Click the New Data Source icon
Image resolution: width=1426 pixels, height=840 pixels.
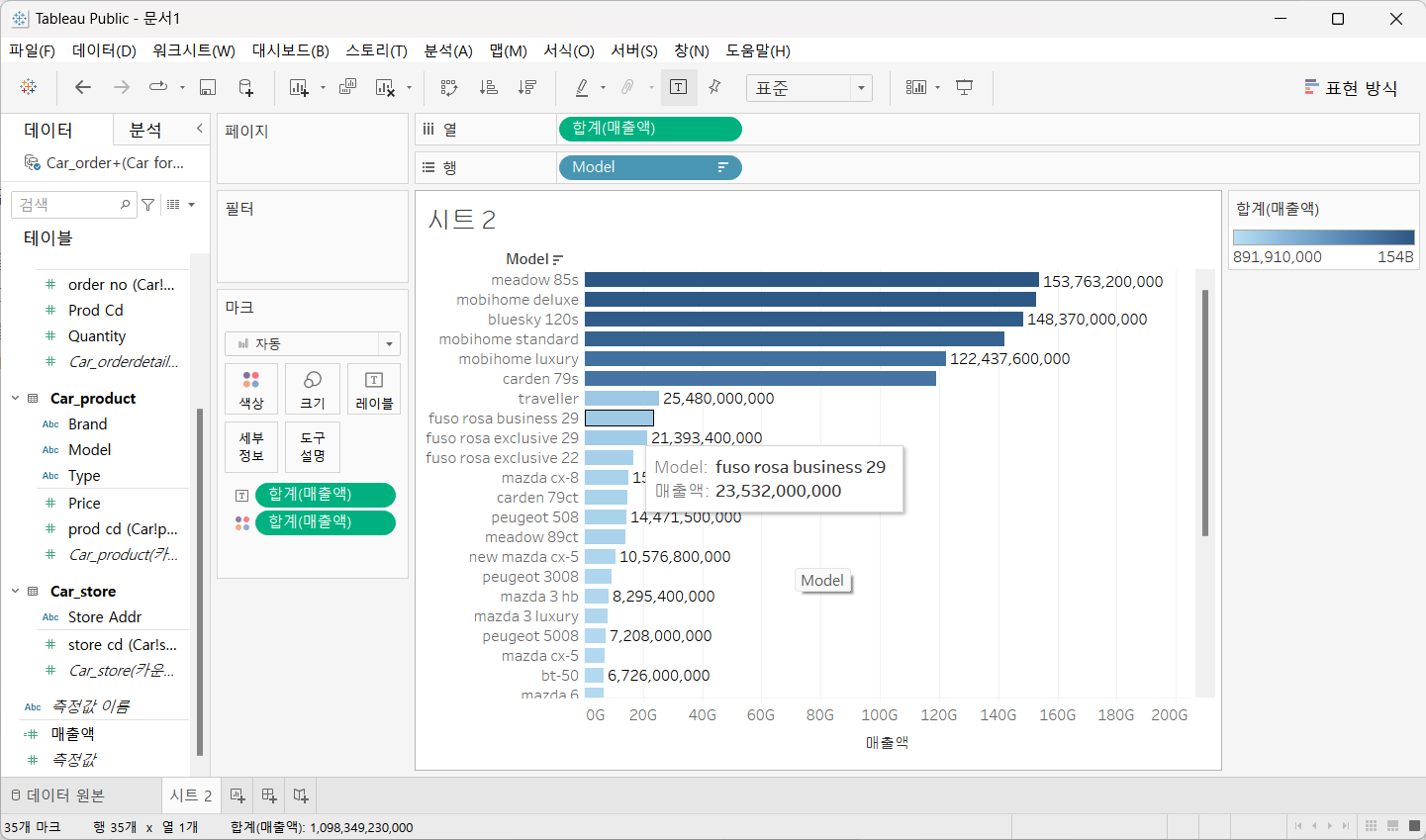point(246,87)
